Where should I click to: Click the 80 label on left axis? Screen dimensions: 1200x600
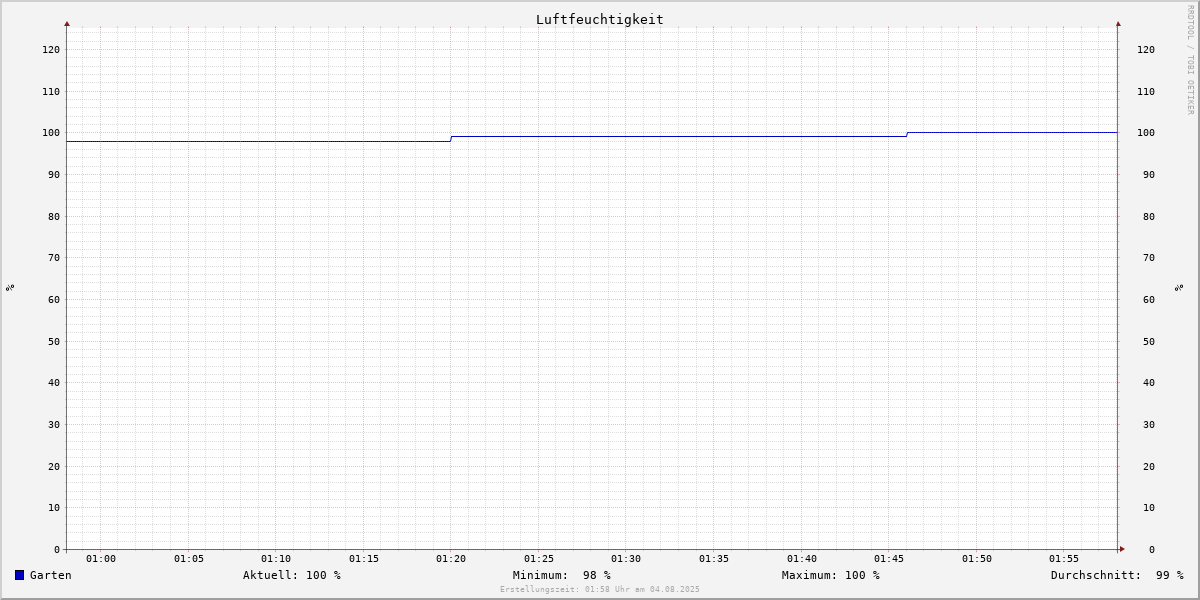coord(54,217)
